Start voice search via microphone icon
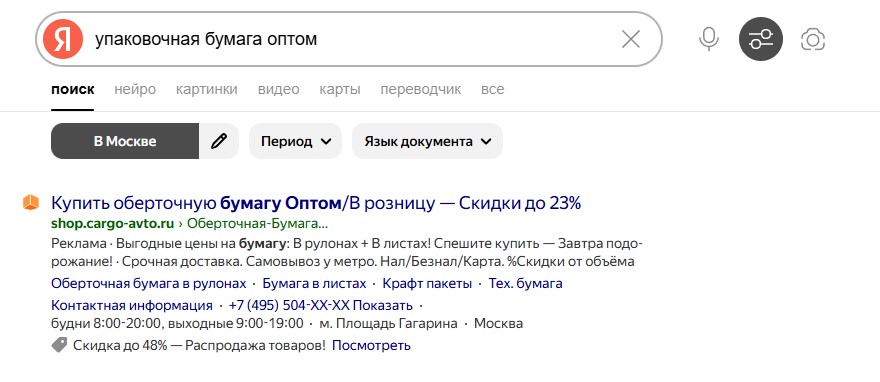Screen dimensions: 880x382 pyautogui.click(x=709, y=39)
